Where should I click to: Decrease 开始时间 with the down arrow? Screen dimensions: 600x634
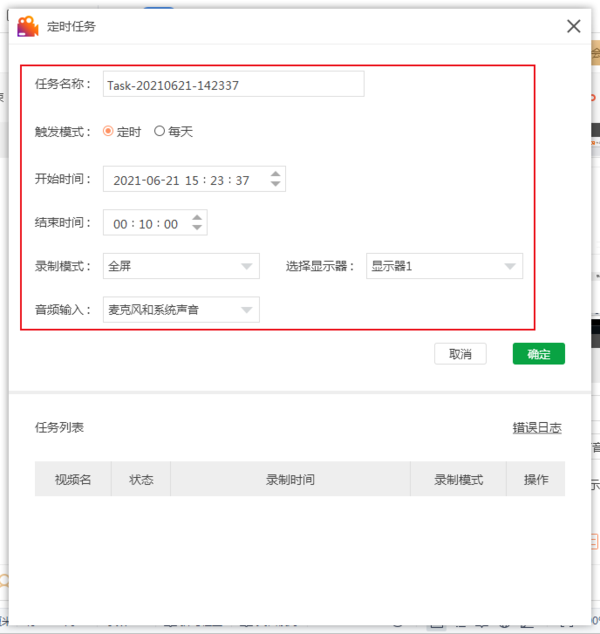pos(276,187)
